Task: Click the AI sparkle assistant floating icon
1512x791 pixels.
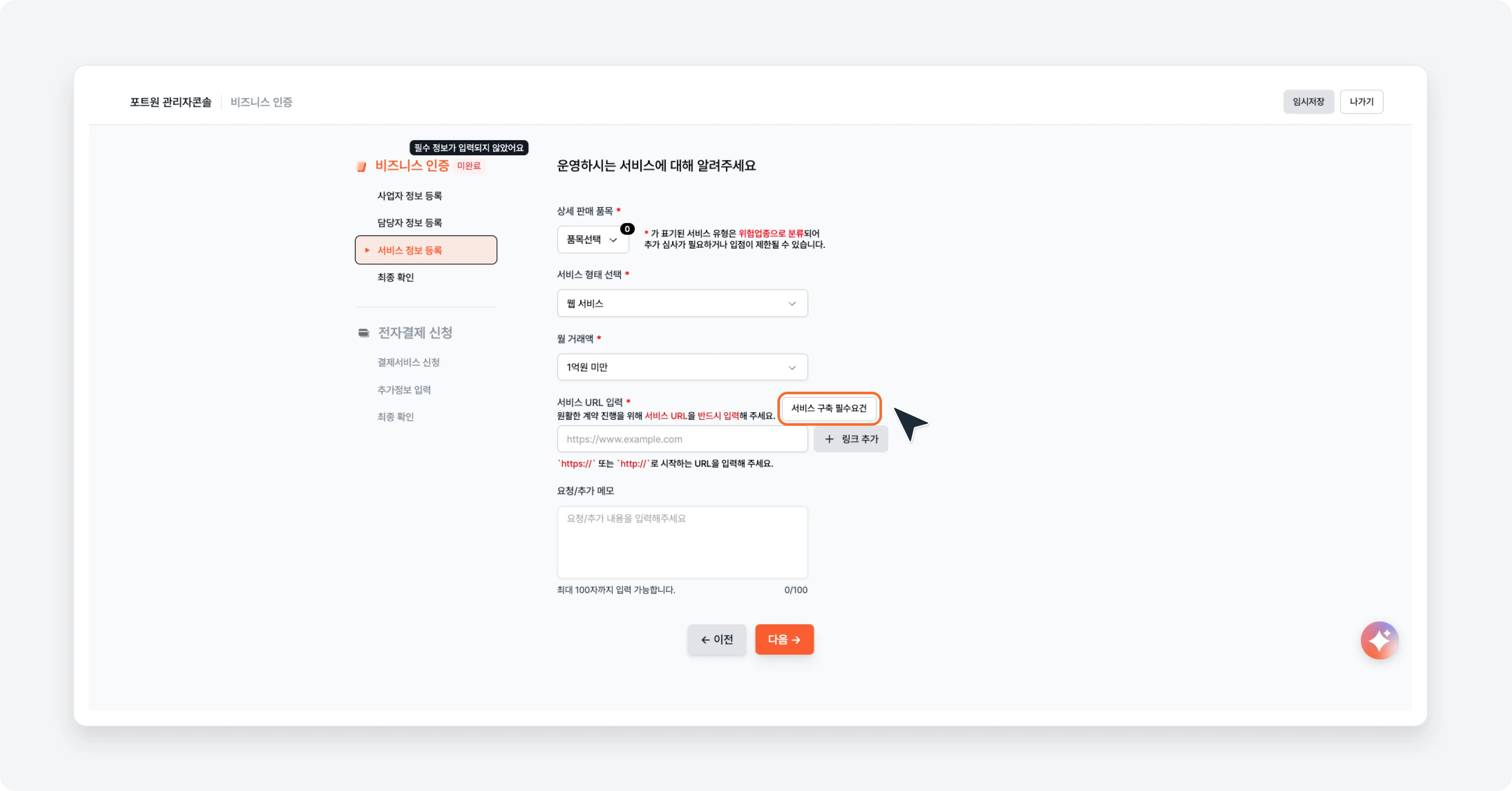Action: pos(1379,640)
